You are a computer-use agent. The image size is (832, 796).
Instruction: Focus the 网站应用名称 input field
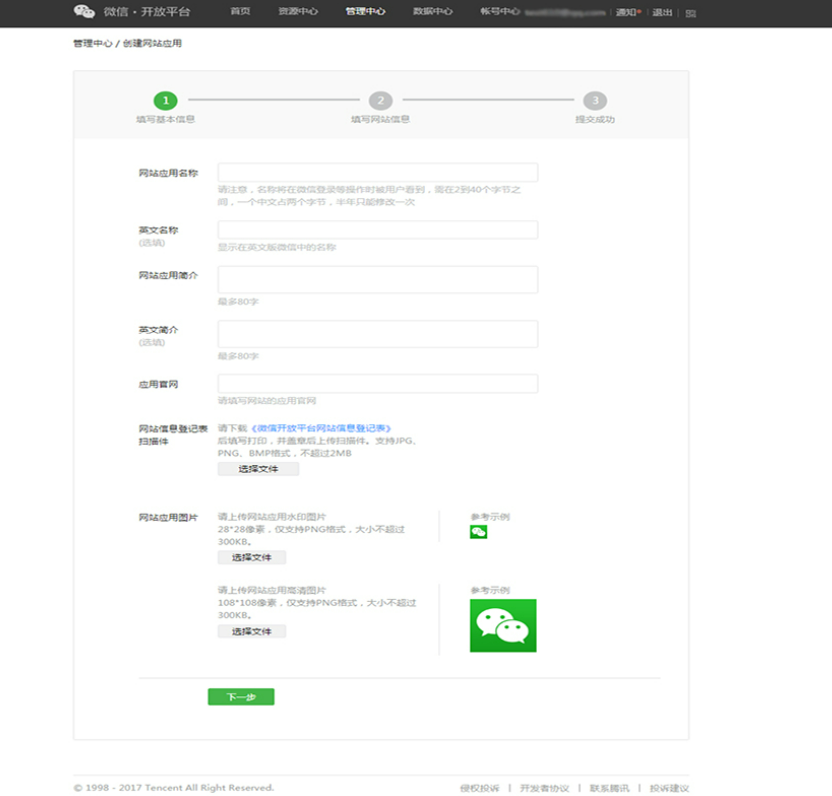click(x=378, y=172)
